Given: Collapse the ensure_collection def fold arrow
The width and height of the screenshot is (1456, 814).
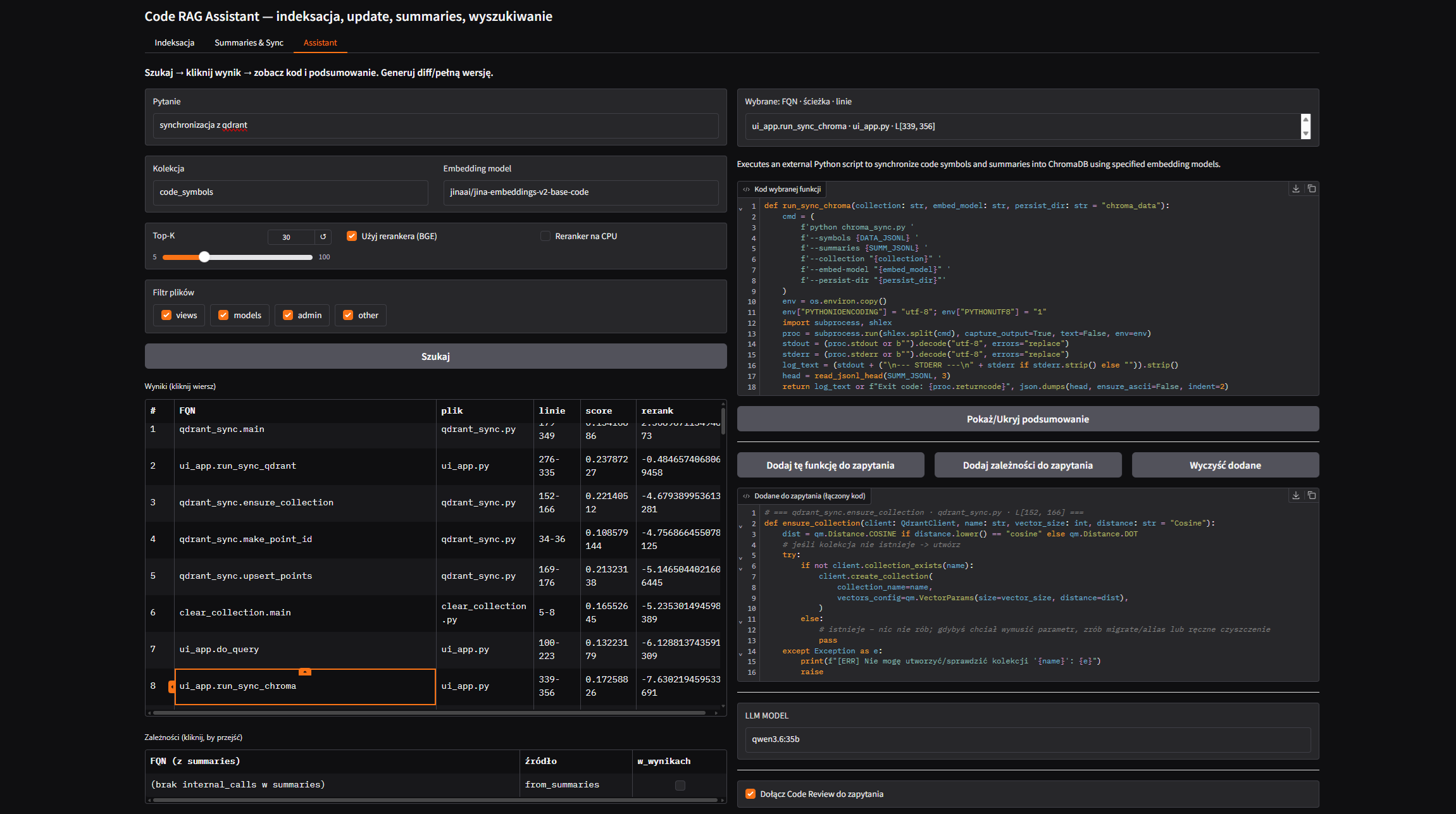Looking at the screenshot, I should click(740, 525).
